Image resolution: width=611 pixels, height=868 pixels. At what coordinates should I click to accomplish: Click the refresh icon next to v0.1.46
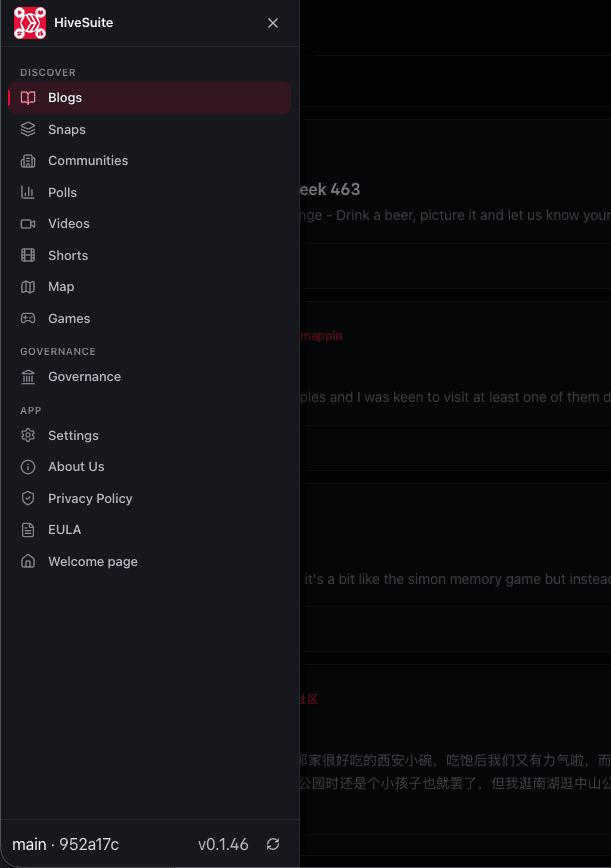click(x=273, y=844)
